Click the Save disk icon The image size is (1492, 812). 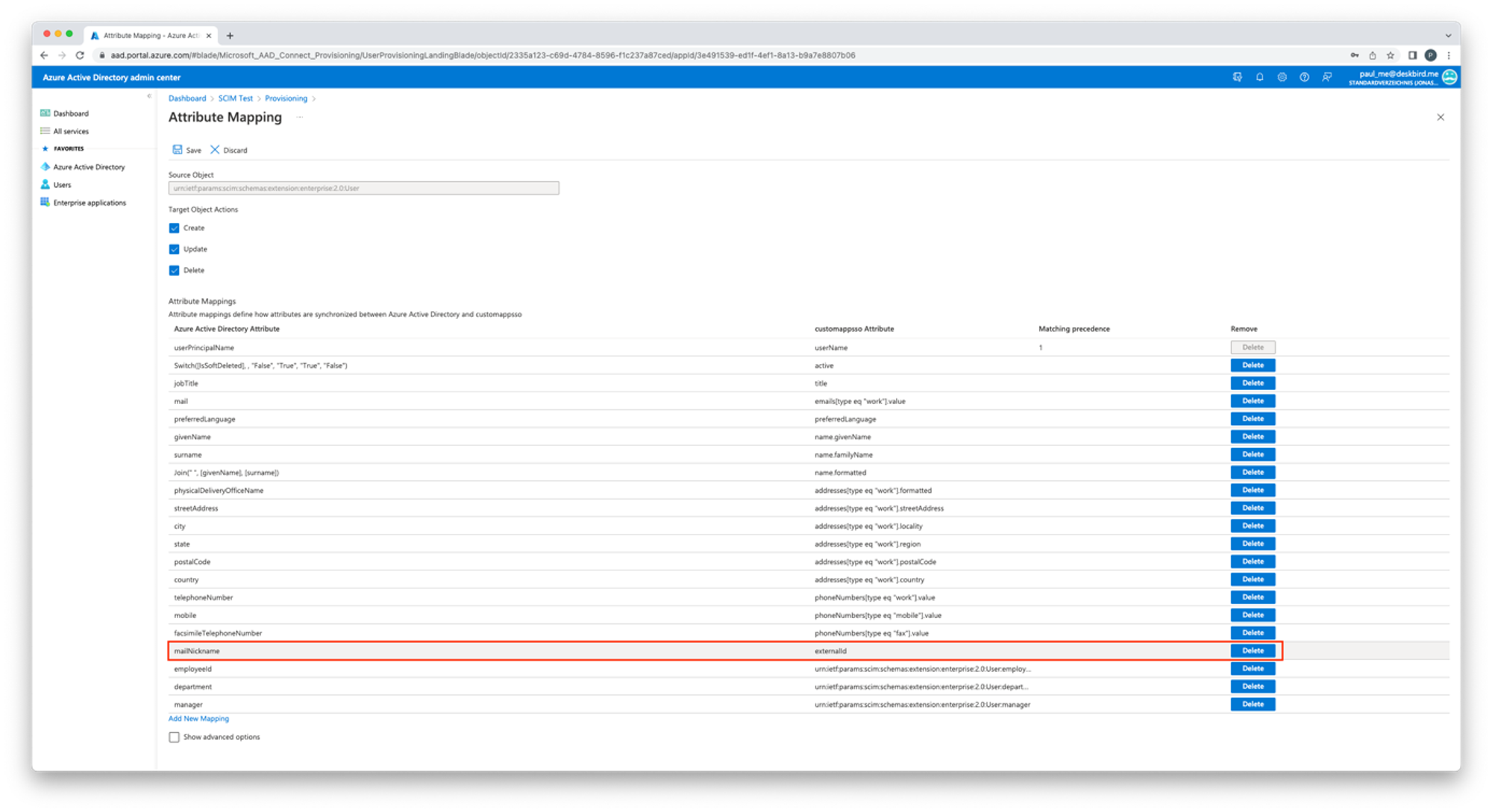pos(178,150)
